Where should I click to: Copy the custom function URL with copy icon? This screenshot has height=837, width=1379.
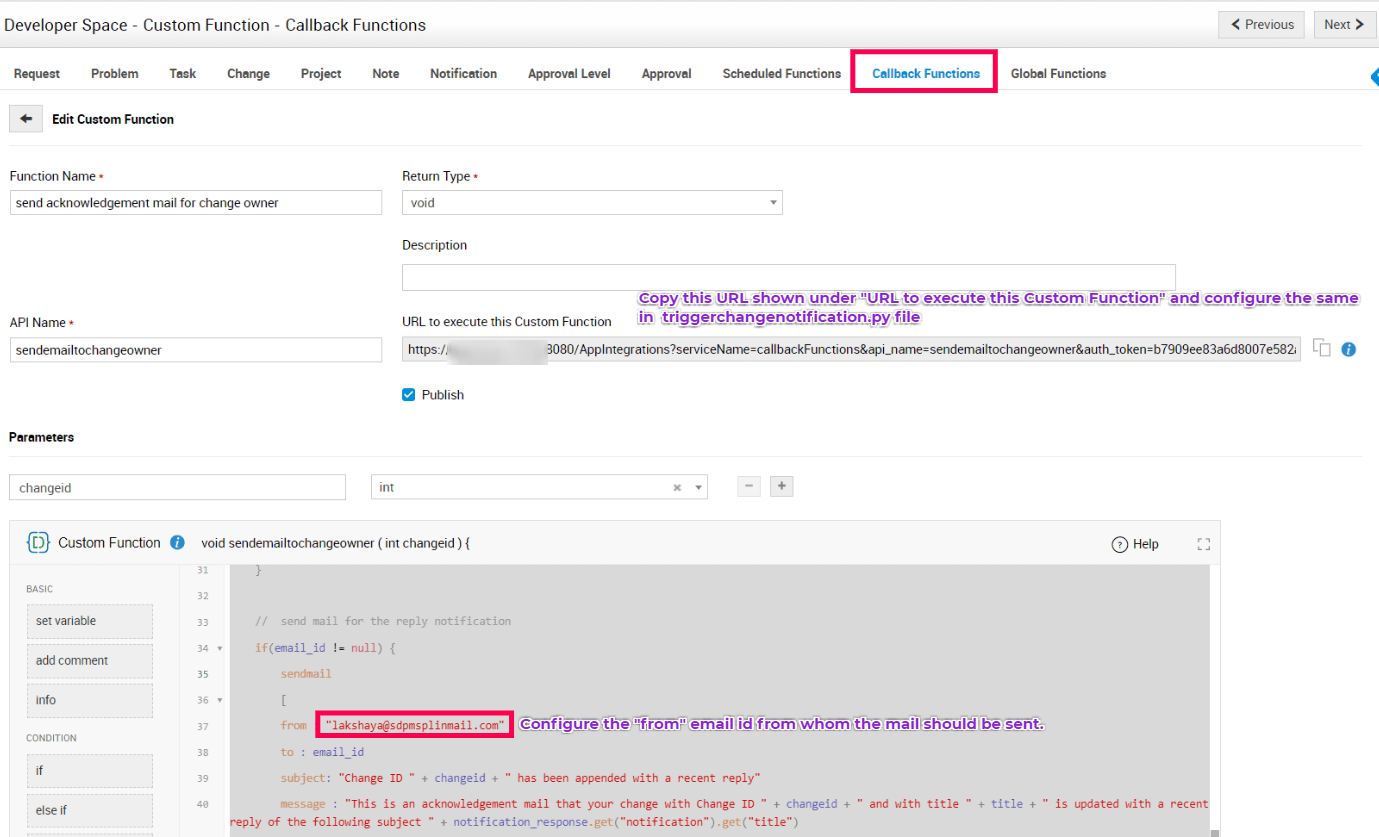pos(1322,349)
